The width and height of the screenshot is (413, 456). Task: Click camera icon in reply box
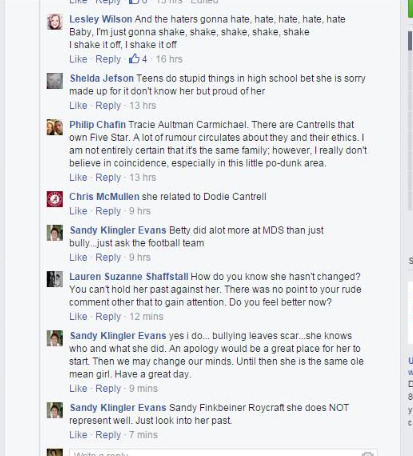367,454
